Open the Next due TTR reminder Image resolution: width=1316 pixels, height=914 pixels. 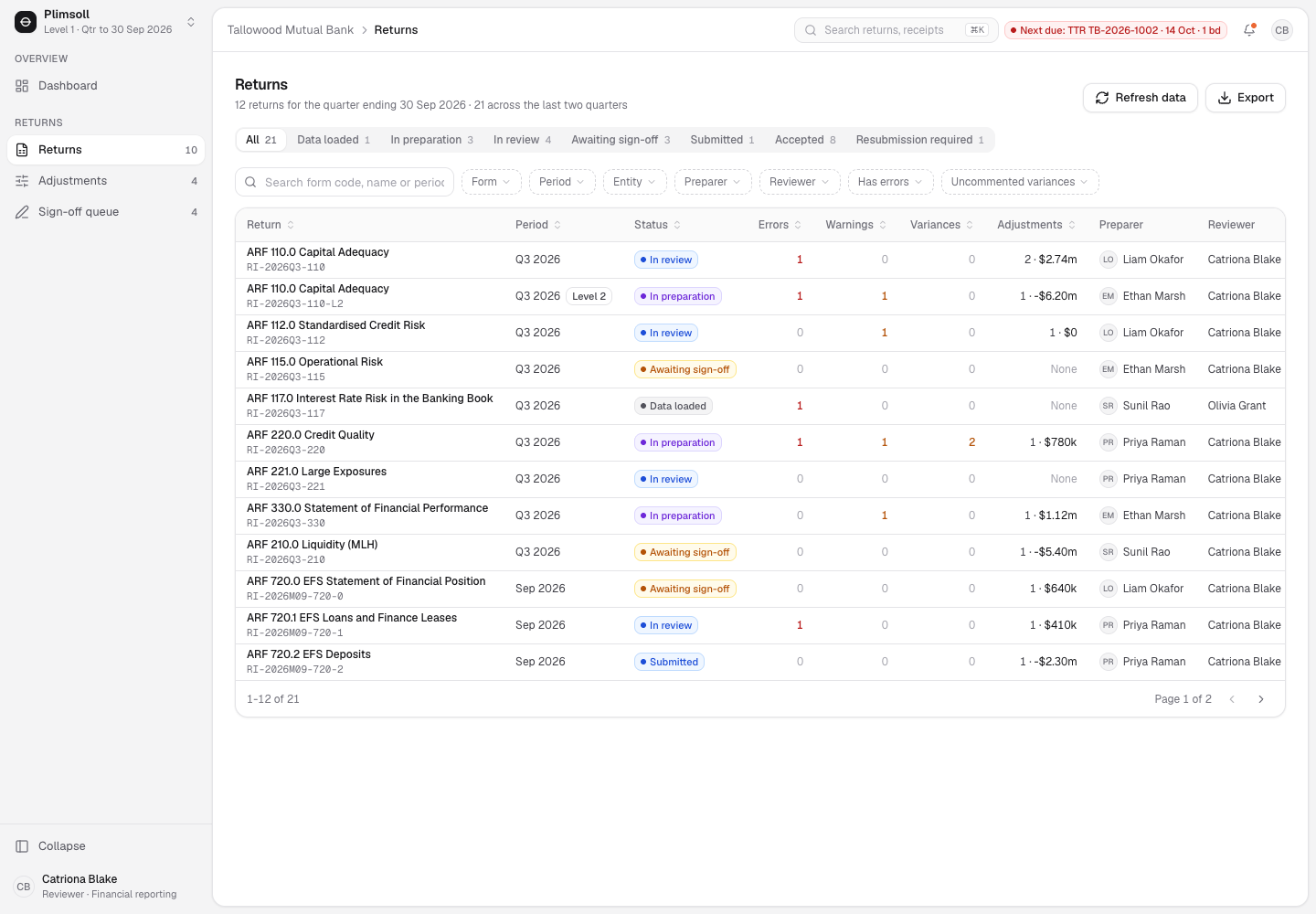click(x=1116, y=30)
